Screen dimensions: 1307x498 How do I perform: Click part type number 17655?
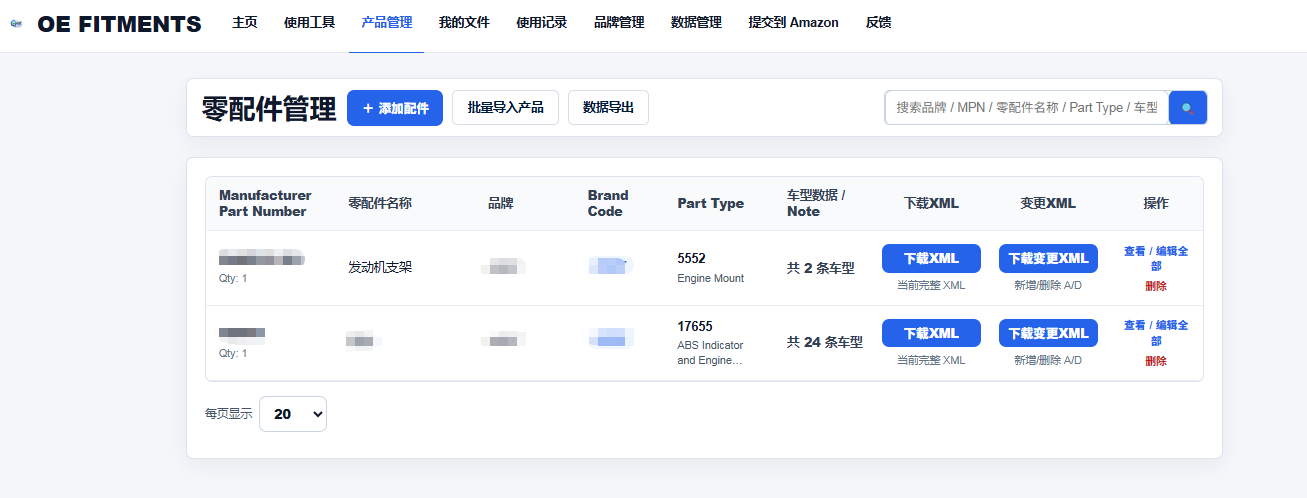695,326
